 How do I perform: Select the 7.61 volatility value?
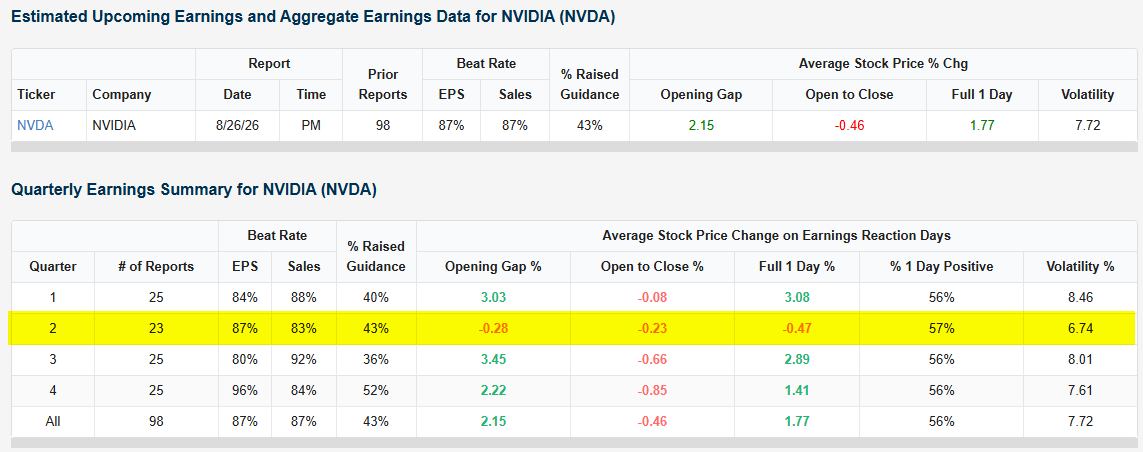[1082, 390]
